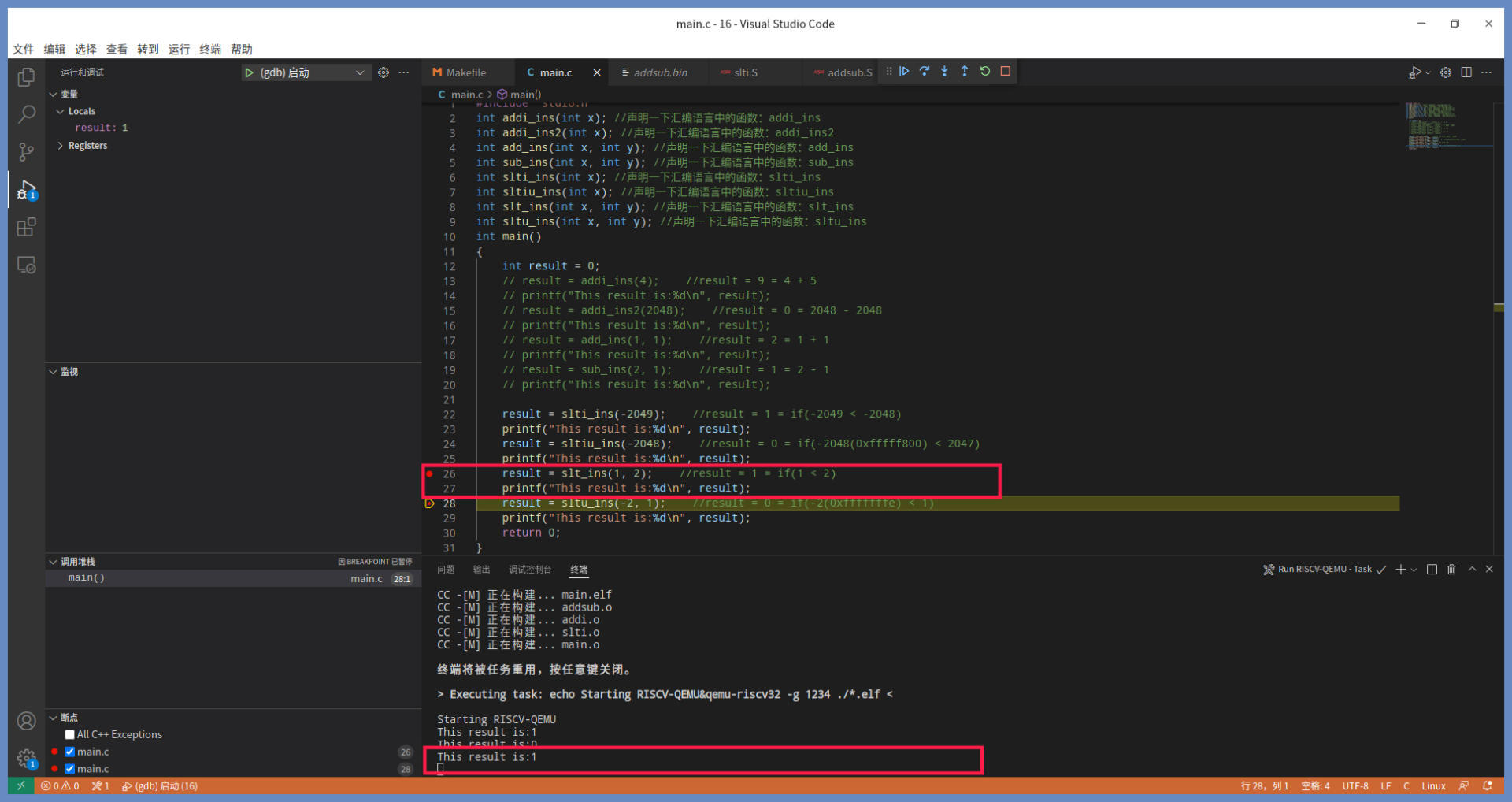1512x802 pixels.
Task: Click the UTF-8 encoding status item
Action: tap(1354, 785)
